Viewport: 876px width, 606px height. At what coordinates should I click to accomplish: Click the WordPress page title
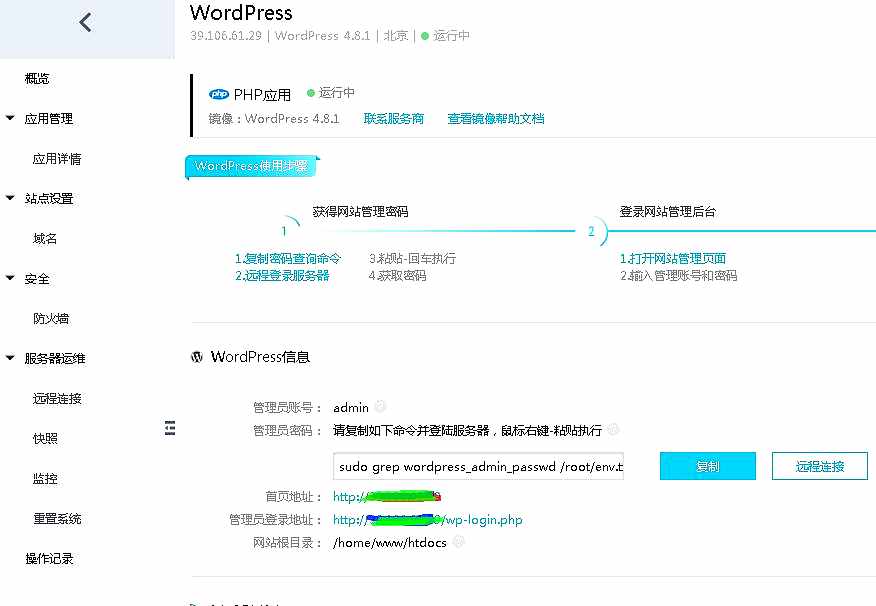click(x=241, y=12)
